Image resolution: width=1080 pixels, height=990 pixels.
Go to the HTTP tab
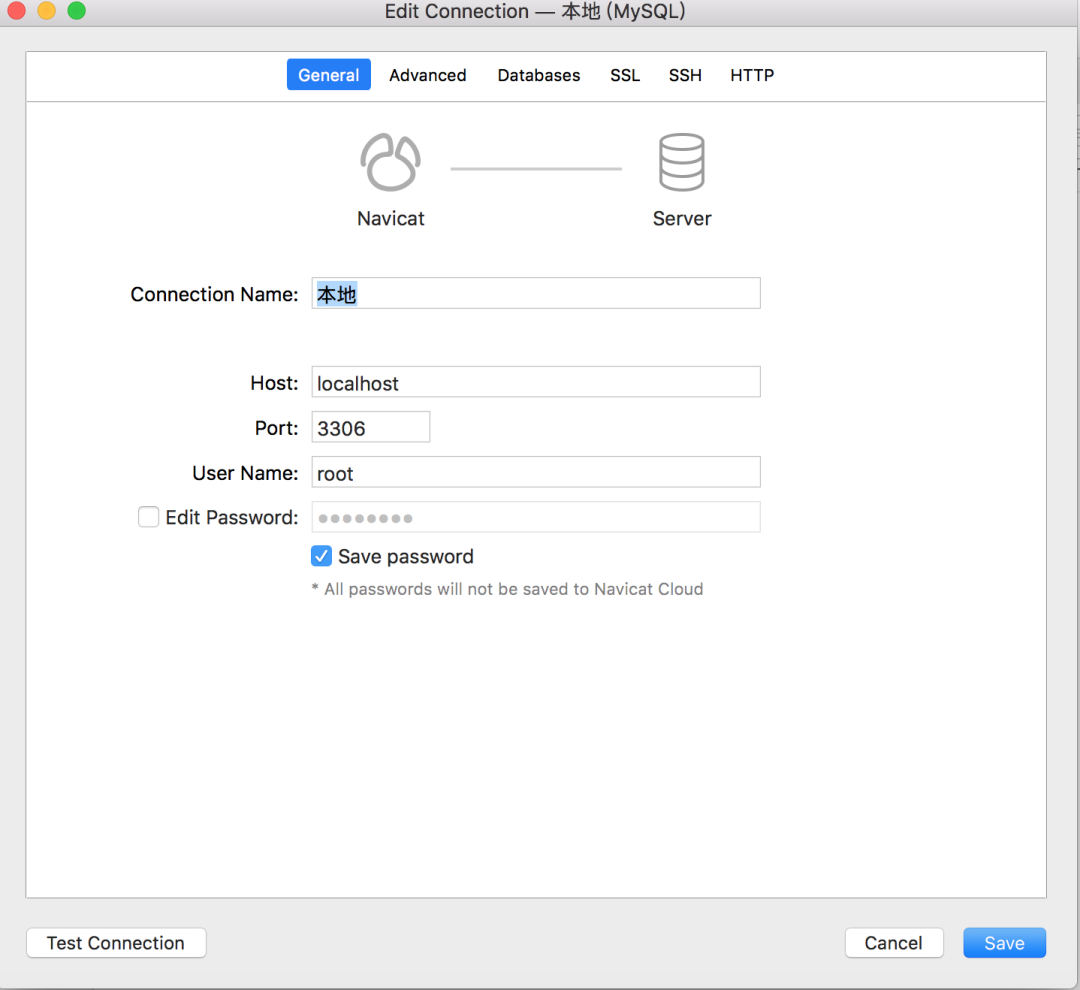coord(752,75)
